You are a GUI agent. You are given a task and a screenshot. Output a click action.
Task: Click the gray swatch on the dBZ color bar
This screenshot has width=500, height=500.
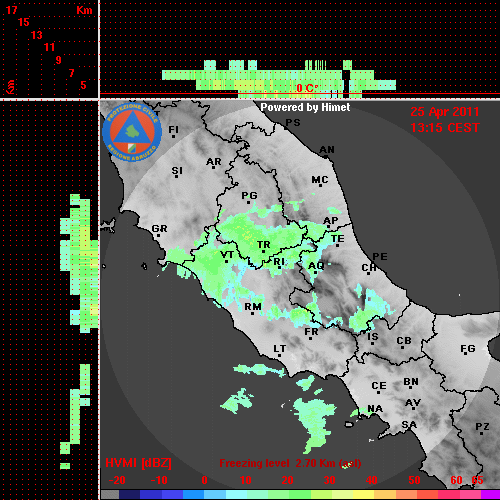(x=110, y=494)
